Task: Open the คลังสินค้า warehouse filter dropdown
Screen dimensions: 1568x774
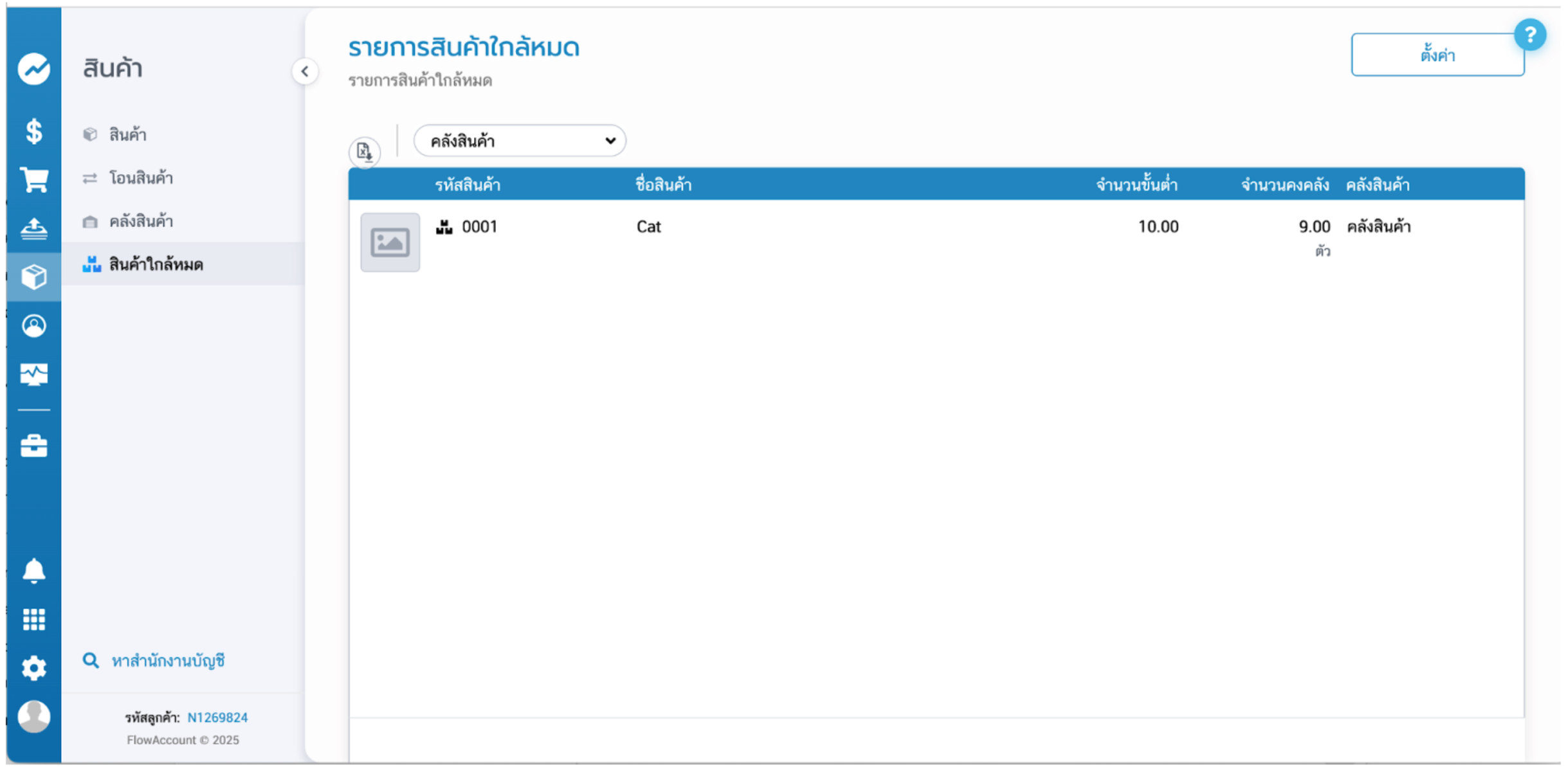Action: [x=519, y=141]
